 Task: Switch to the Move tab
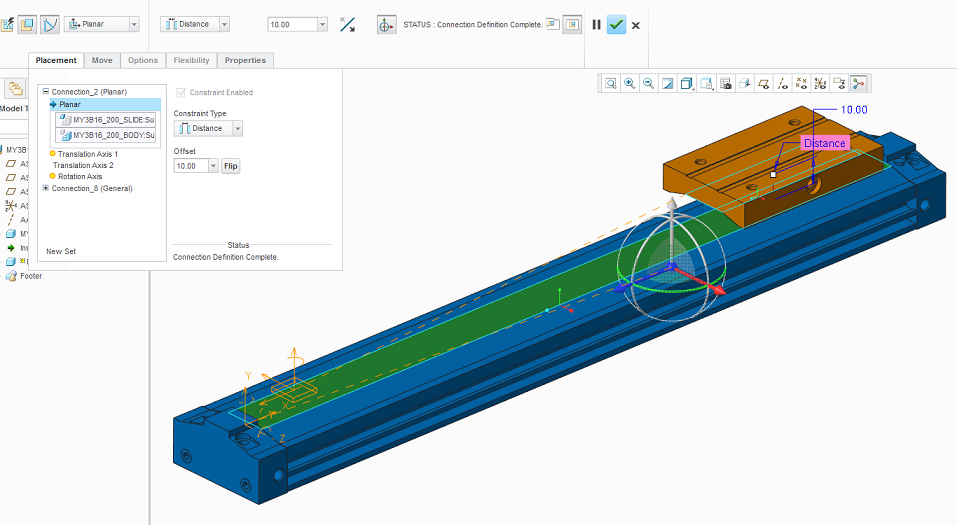(x=102, y=60)
